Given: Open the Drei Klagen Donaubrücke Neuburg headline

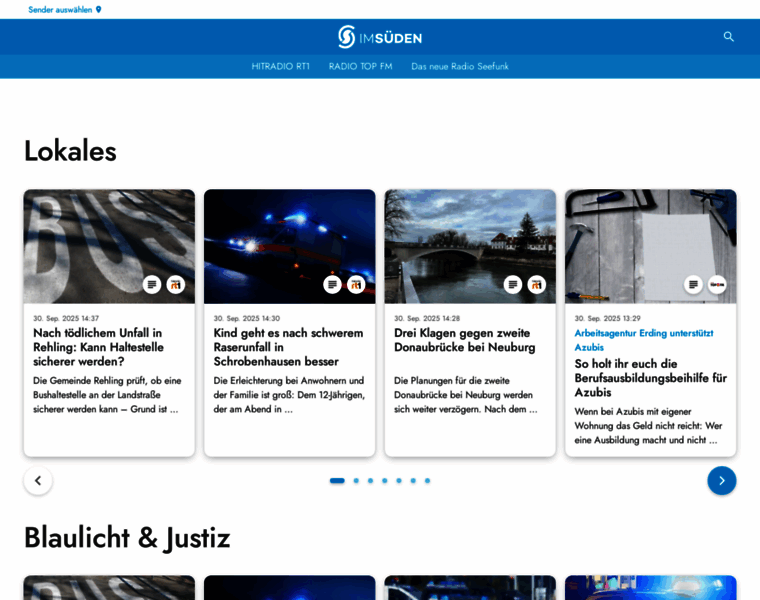Looking at the screenshot, I should pyautogui.click(x=464, y=340).
